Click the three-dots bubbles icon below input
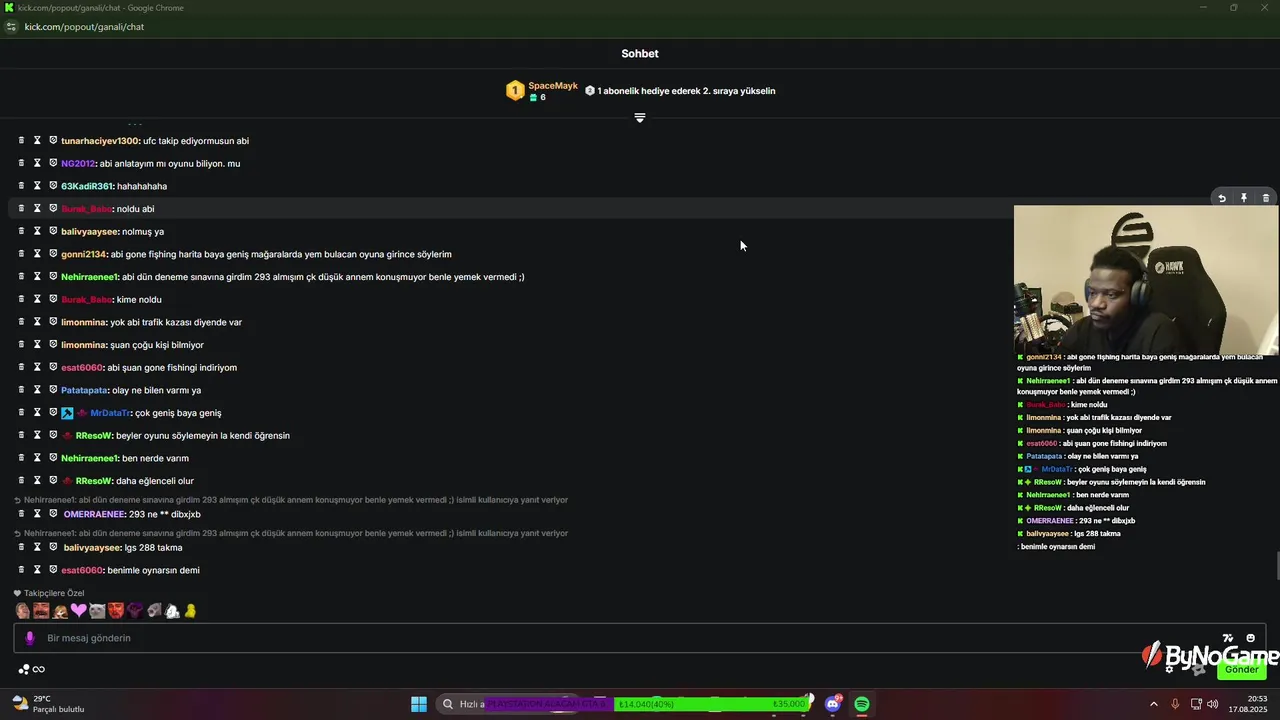1280x720 pixels. pos(23,669)
